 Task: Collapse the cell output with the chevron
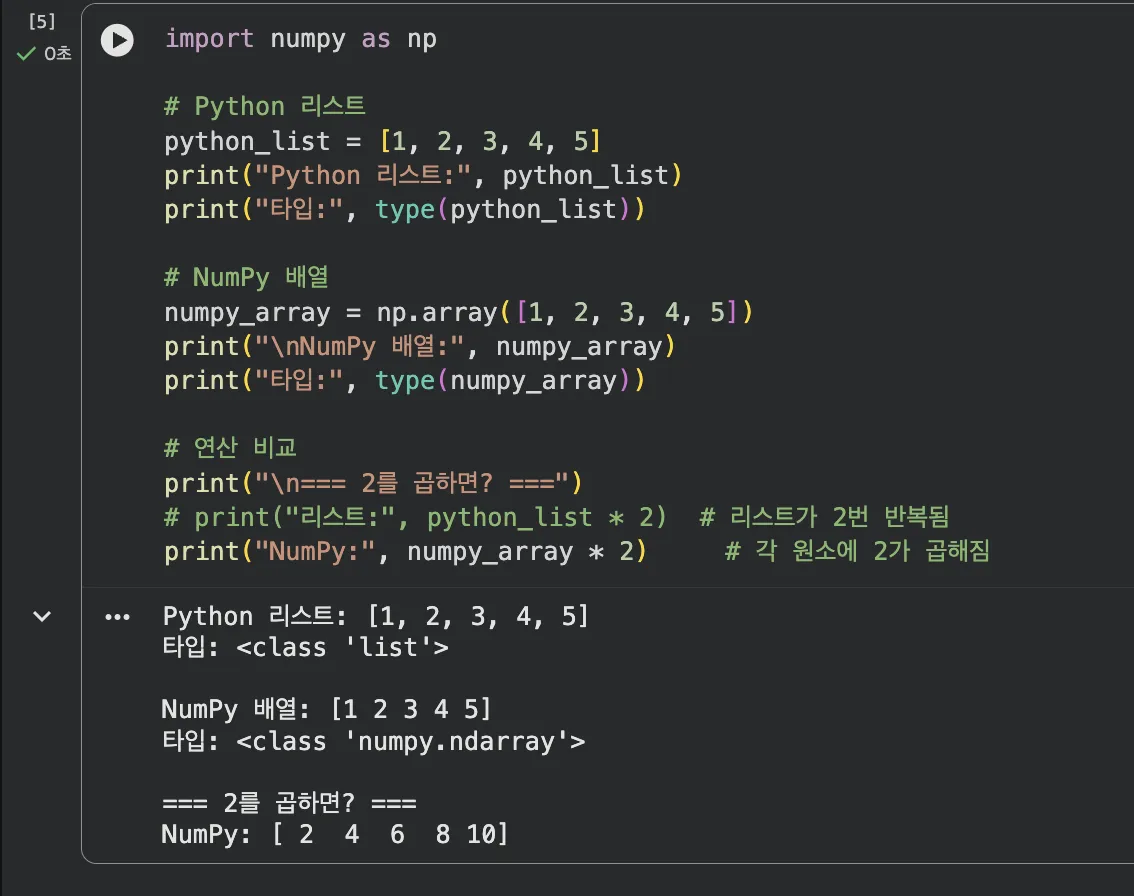coord(42,617)
